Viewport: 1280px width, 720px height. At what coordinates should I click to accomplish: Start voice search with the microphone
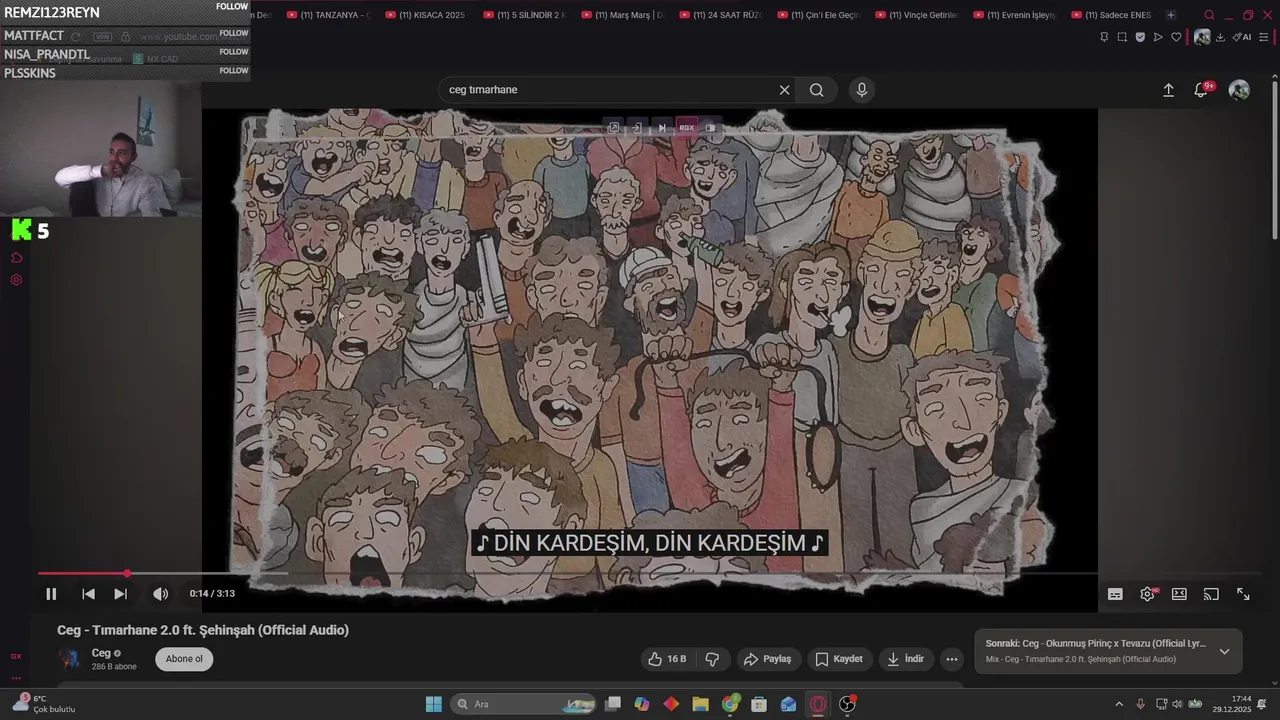pos(862,90)
